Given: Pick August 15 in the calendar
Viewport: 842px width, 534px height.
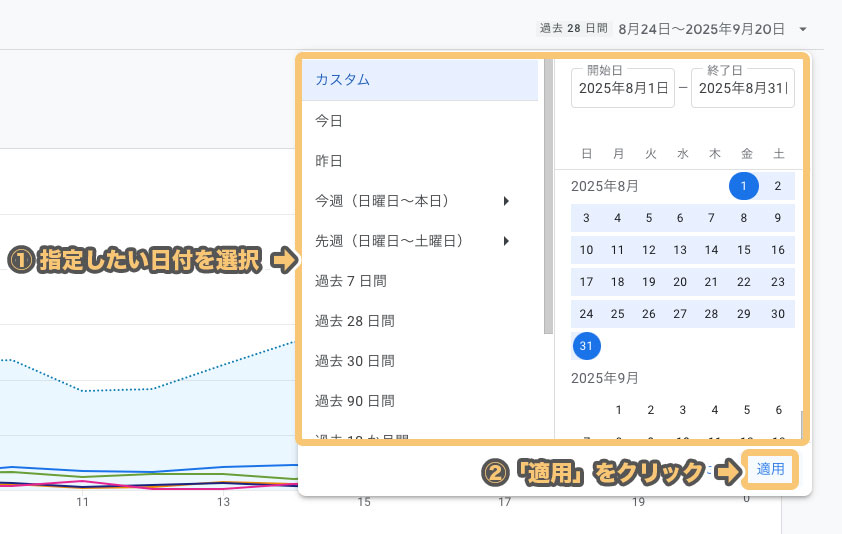Looking at the screenshot, I should (x=743, y=250).
